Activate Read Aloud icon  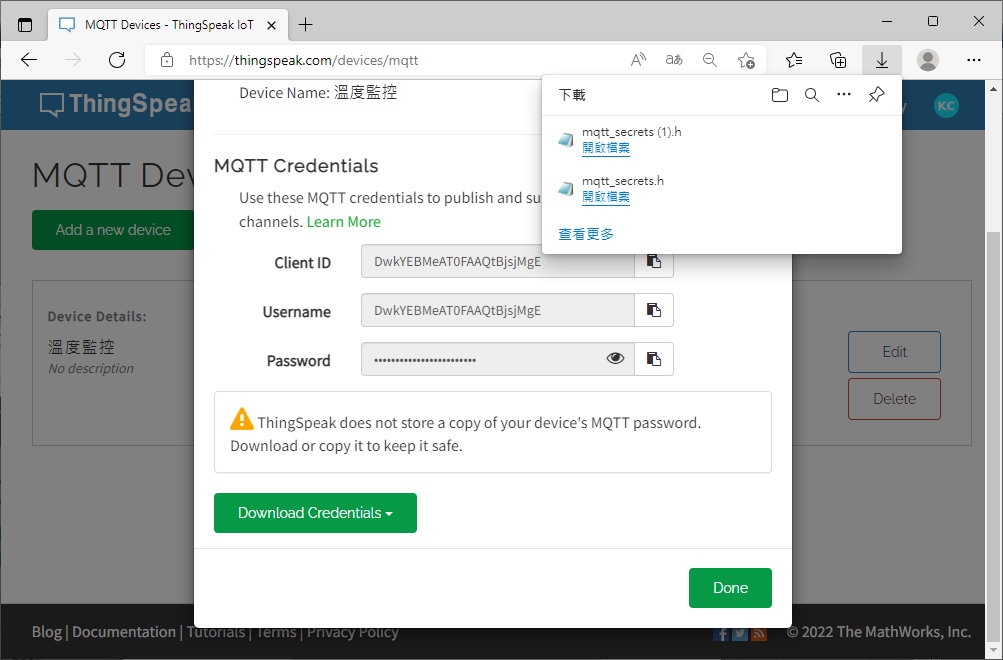638,60
